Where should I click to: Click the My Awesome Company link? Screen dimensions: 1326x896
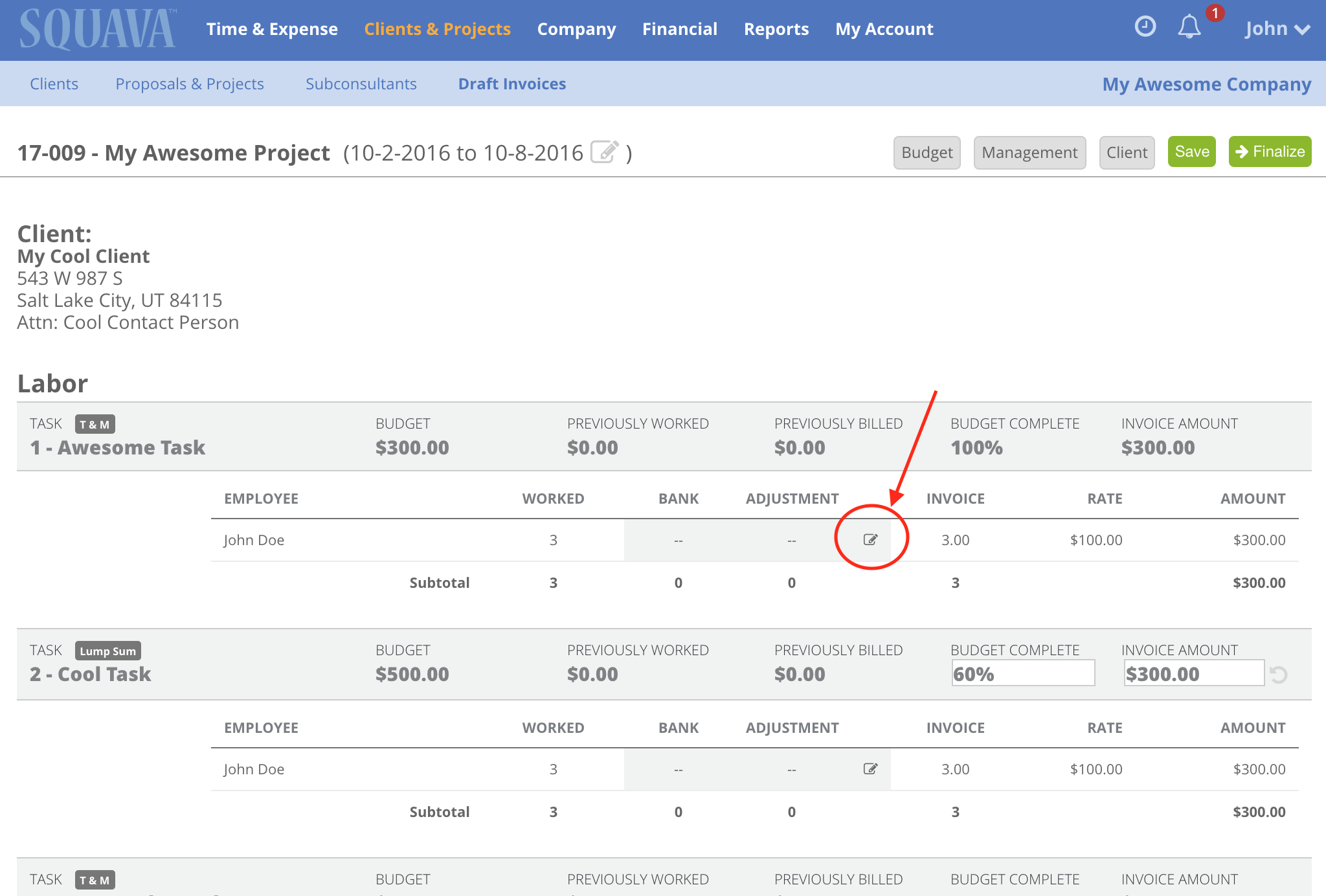(1207, 84)
